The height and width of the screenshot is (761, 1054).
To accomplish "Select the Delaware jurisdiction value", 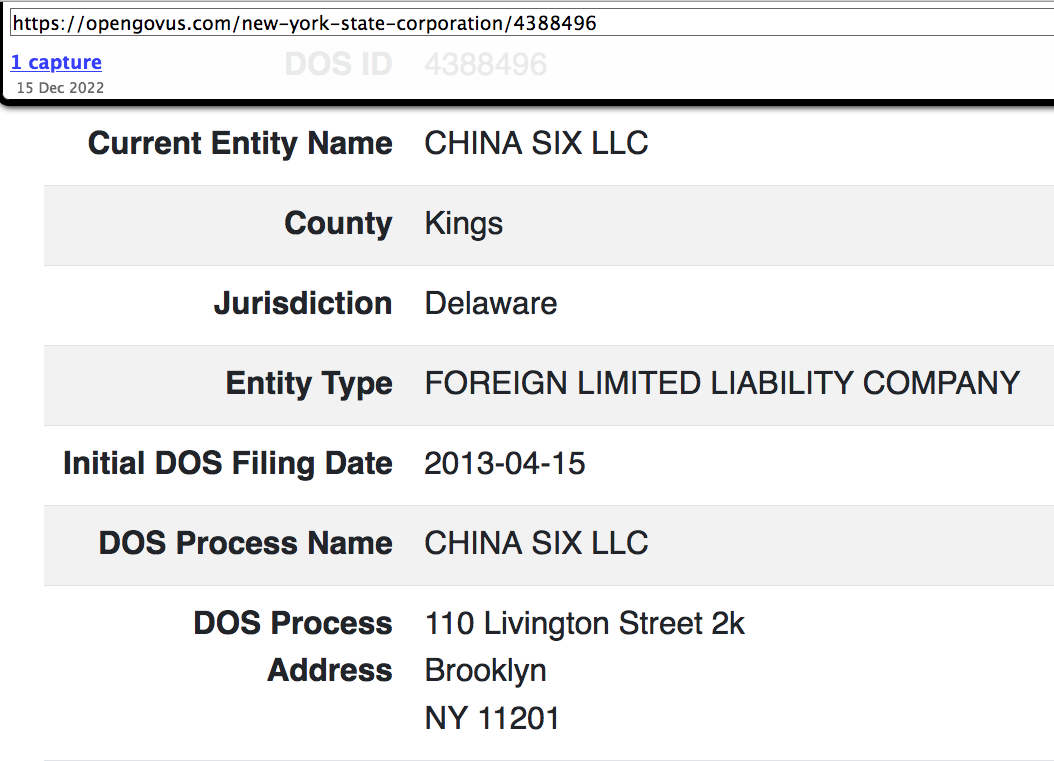I will click(x=491, y=303).
